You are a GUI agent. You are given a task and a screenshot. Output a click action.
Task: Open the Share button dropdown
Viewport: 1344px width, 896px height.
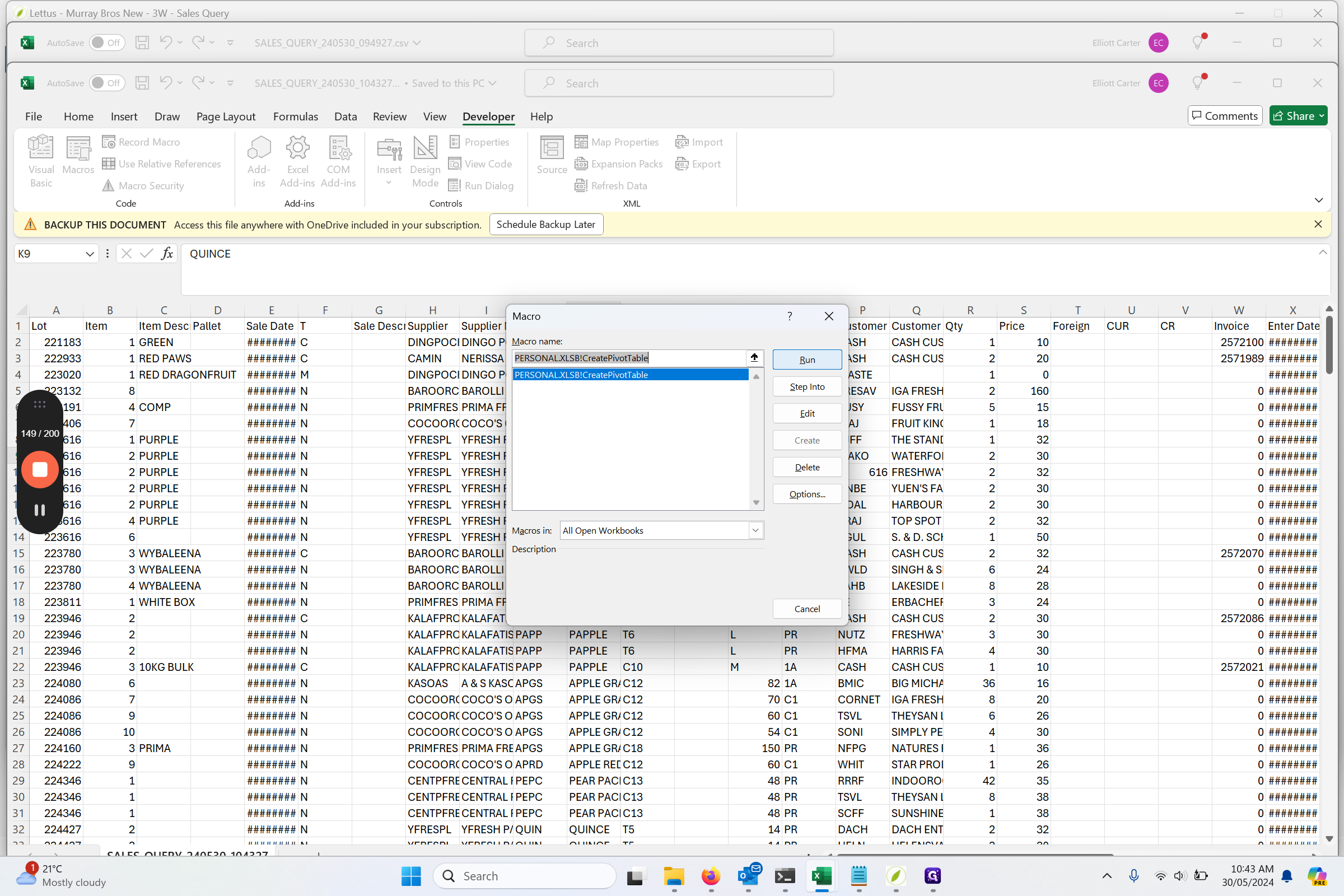(x=1322, y=116)
